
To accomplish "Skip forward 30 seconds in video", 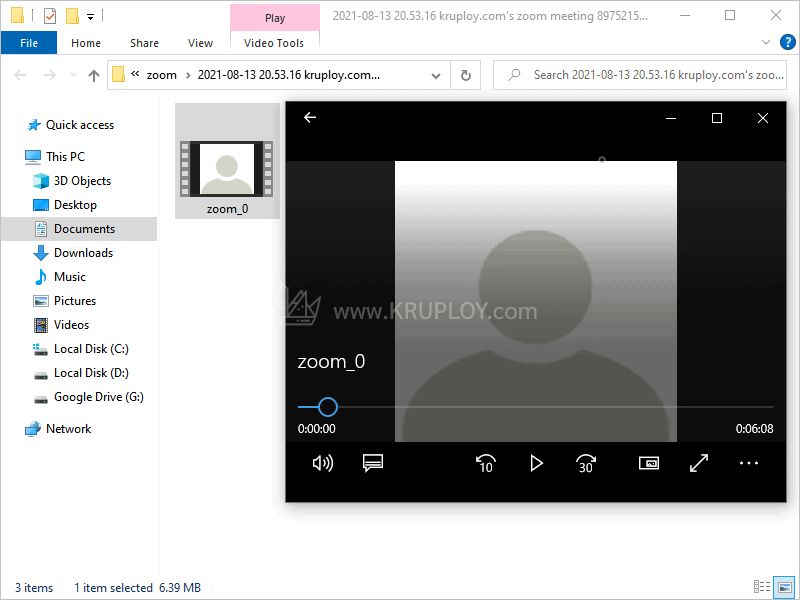I will point(586,463).
